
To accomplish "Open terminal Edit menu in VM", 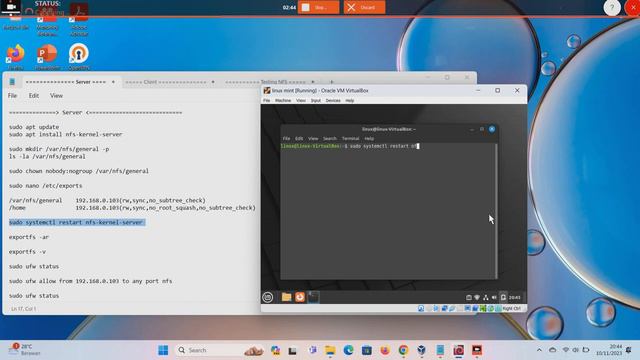I will tap(299, 138).
